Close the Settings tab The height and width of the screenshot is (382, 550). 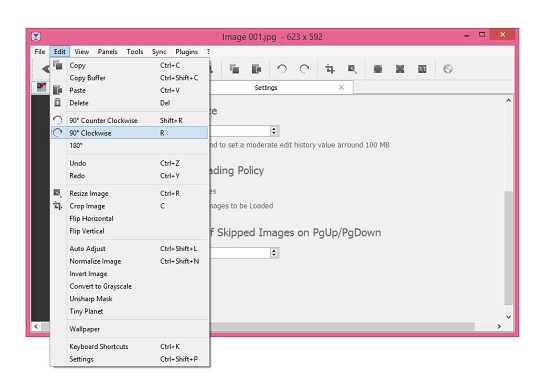341,87
